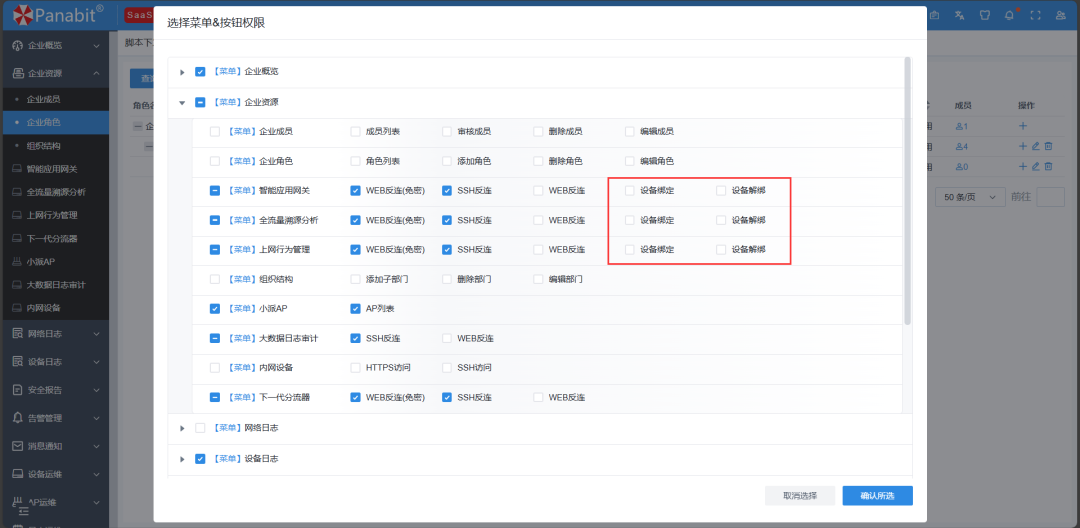Open the member count link showing 4
Viewport: 1080px width, 528px height.
pos(962,147)
